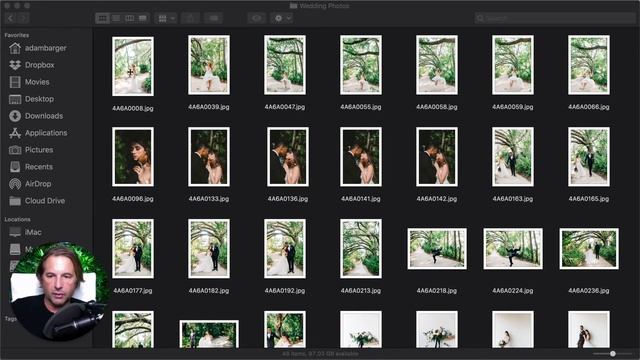Click file name 4A6A0213.jpg

coord(361,291)
